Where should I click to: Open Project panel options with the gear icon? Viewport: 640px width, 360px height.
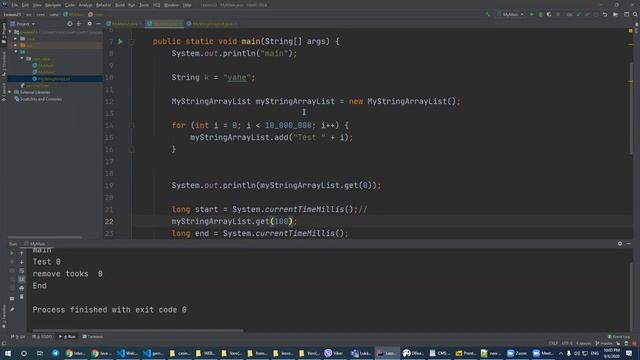click(x=89, y=24)
